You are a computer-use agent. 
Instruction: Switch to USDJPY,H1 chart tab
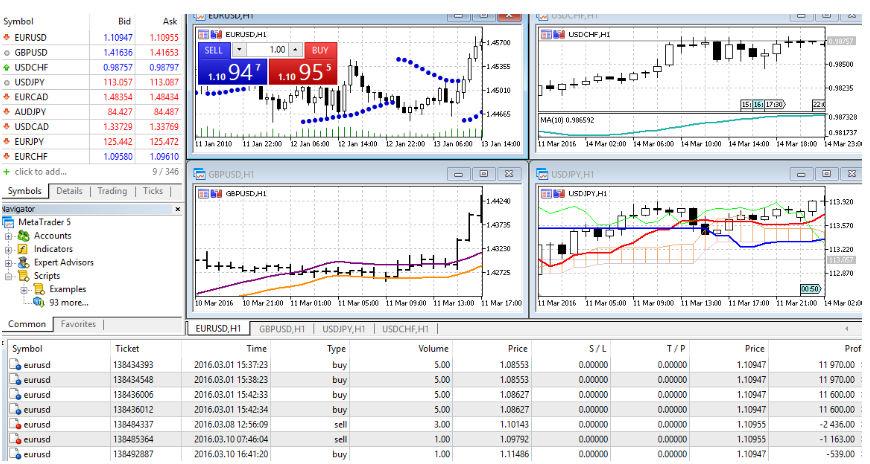click(343, 329)
